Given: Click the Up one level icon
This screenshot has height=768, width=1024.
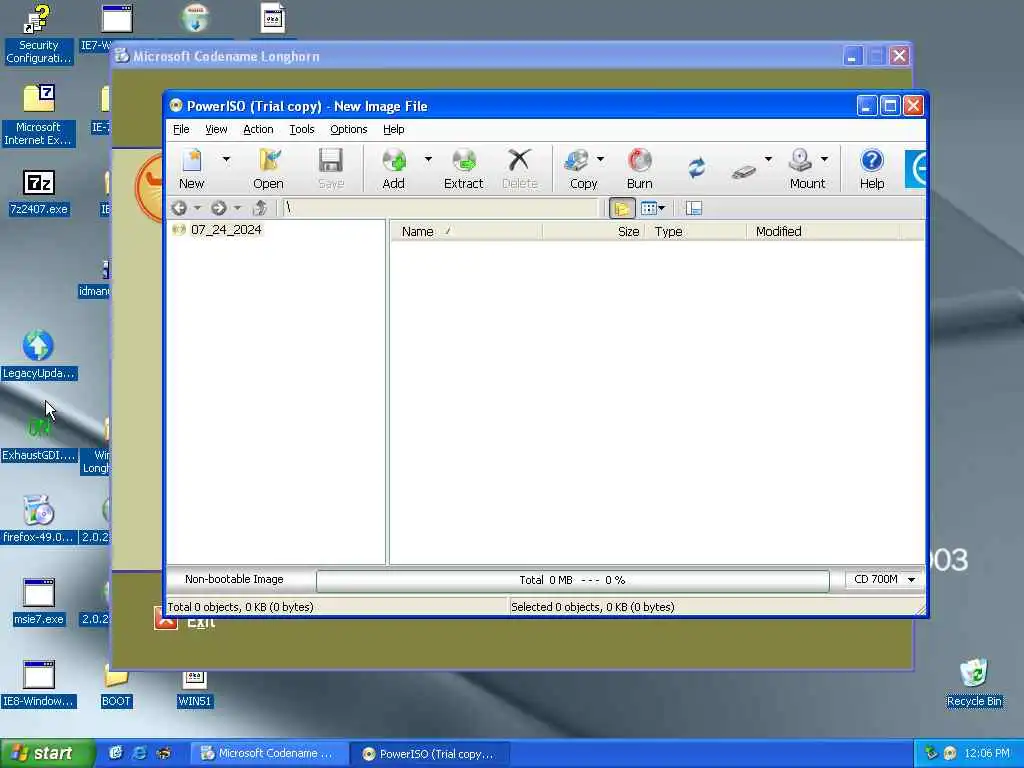Looking at the screenshot, I should 259,208.
